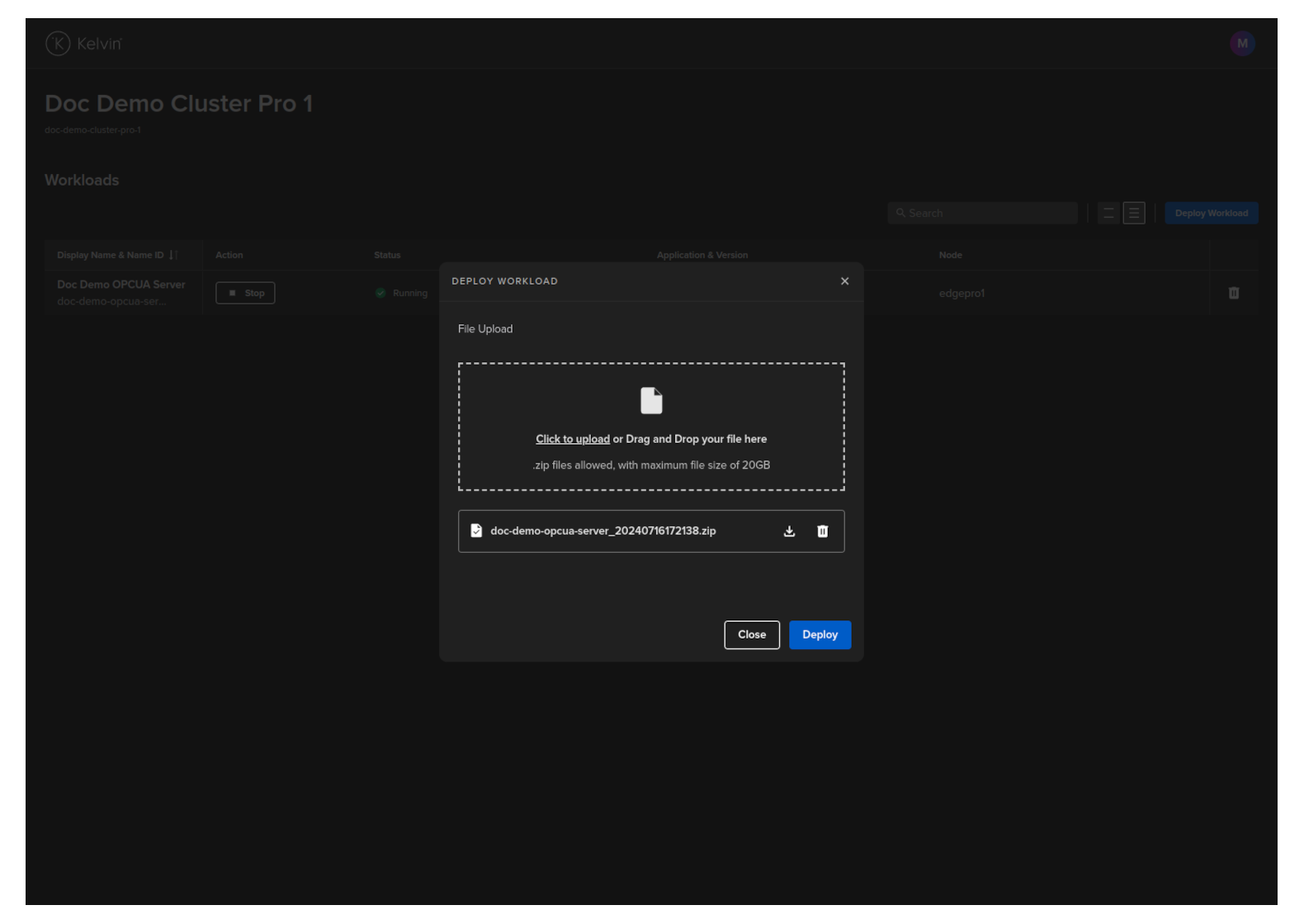Delete the Doc Demo OPCUA Server workload row
Viewport: 1304px width, 924px height.
click(x=1233, y=293)
